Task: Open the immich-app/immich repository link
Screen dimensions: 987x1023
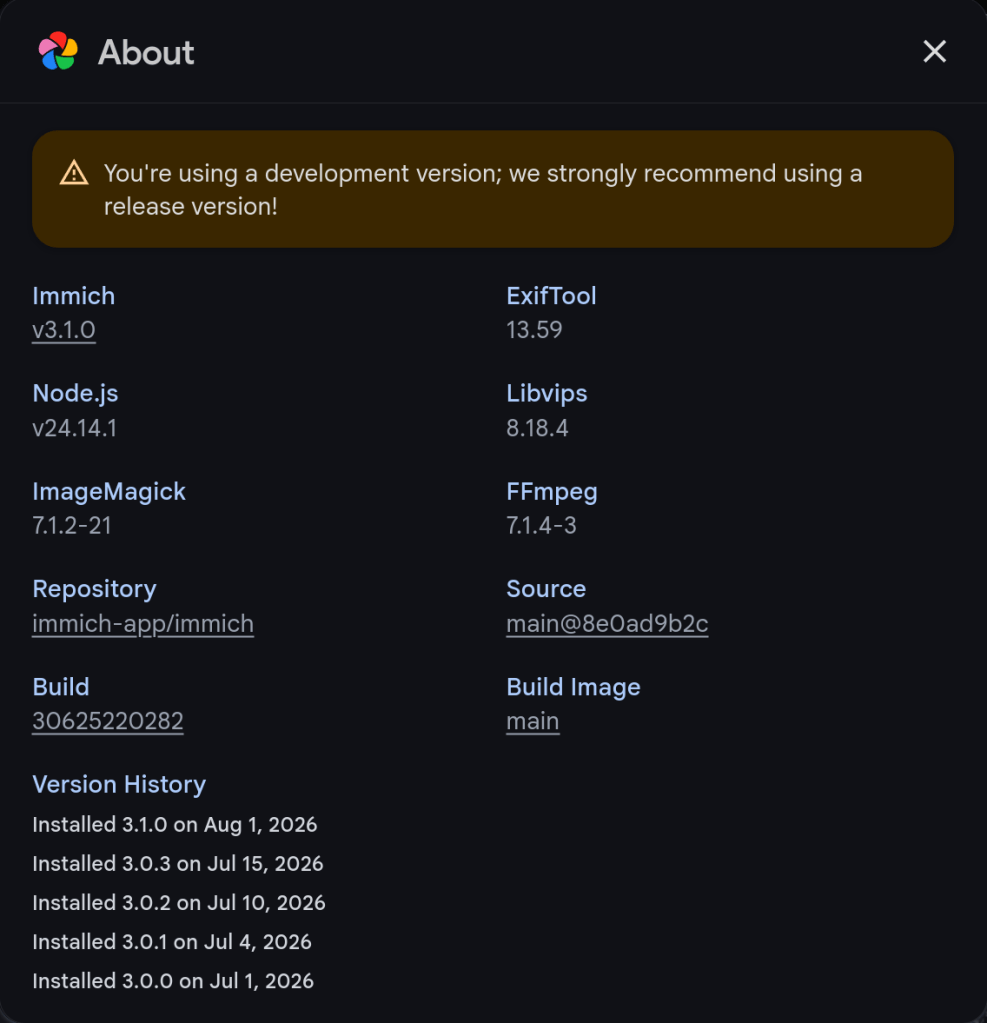Action: 143,624
